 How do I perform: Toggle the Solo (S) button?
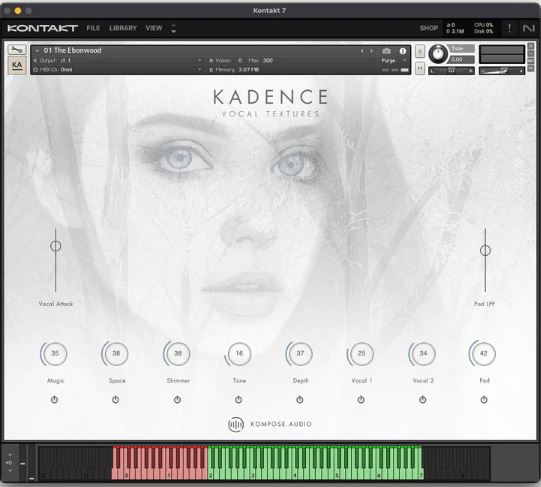[x=420, y=51]
